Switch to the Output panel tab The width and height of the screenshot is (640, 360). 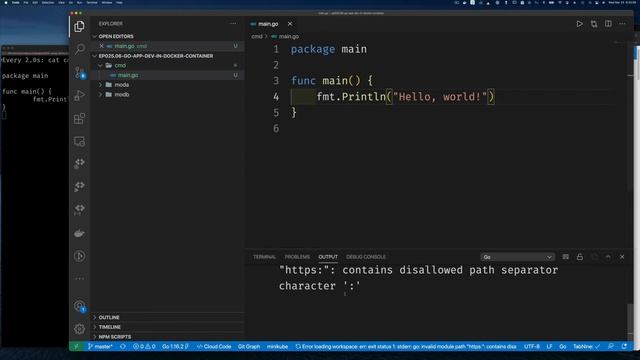click(x=328, y=257)
